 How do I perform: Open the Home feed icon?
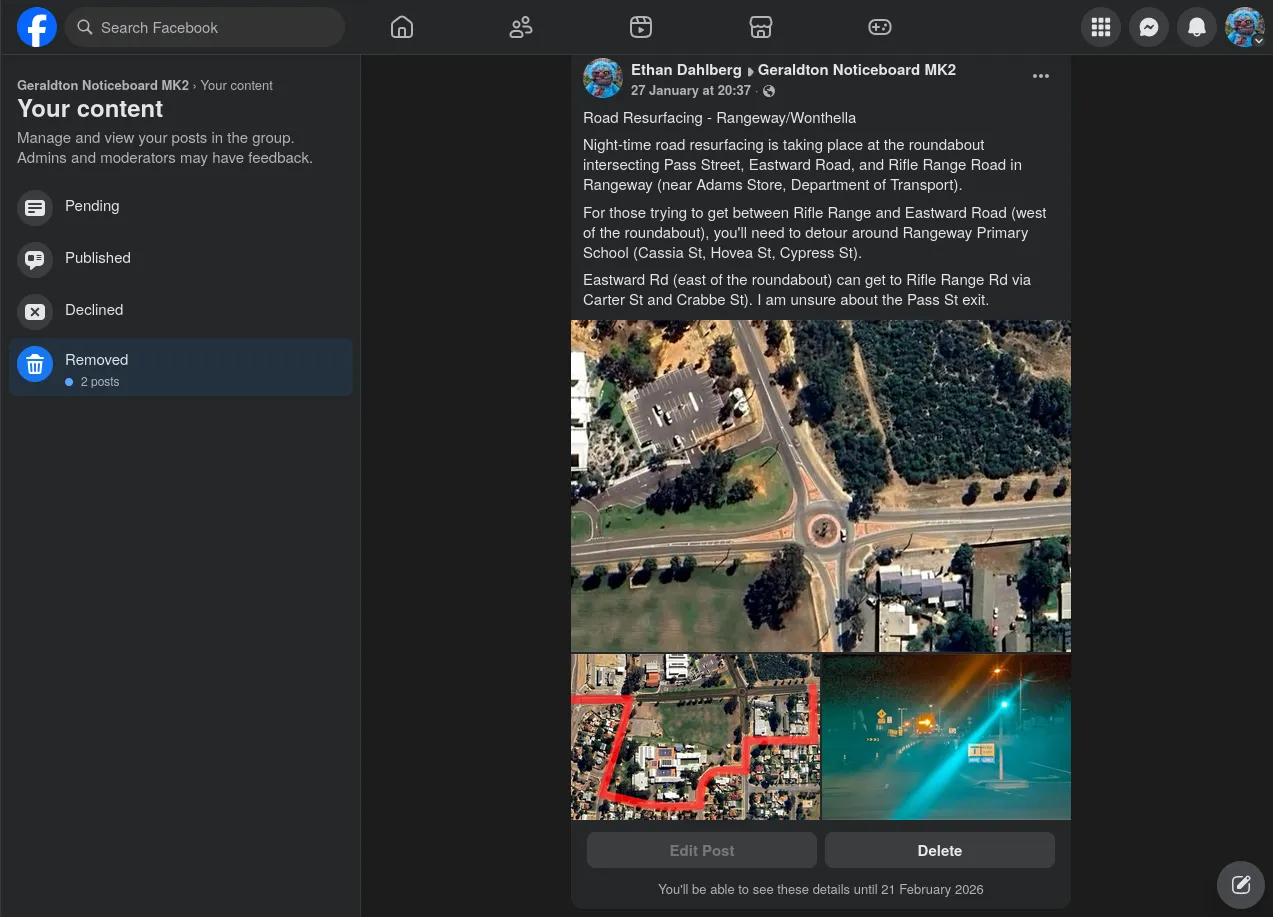[402, 27]
